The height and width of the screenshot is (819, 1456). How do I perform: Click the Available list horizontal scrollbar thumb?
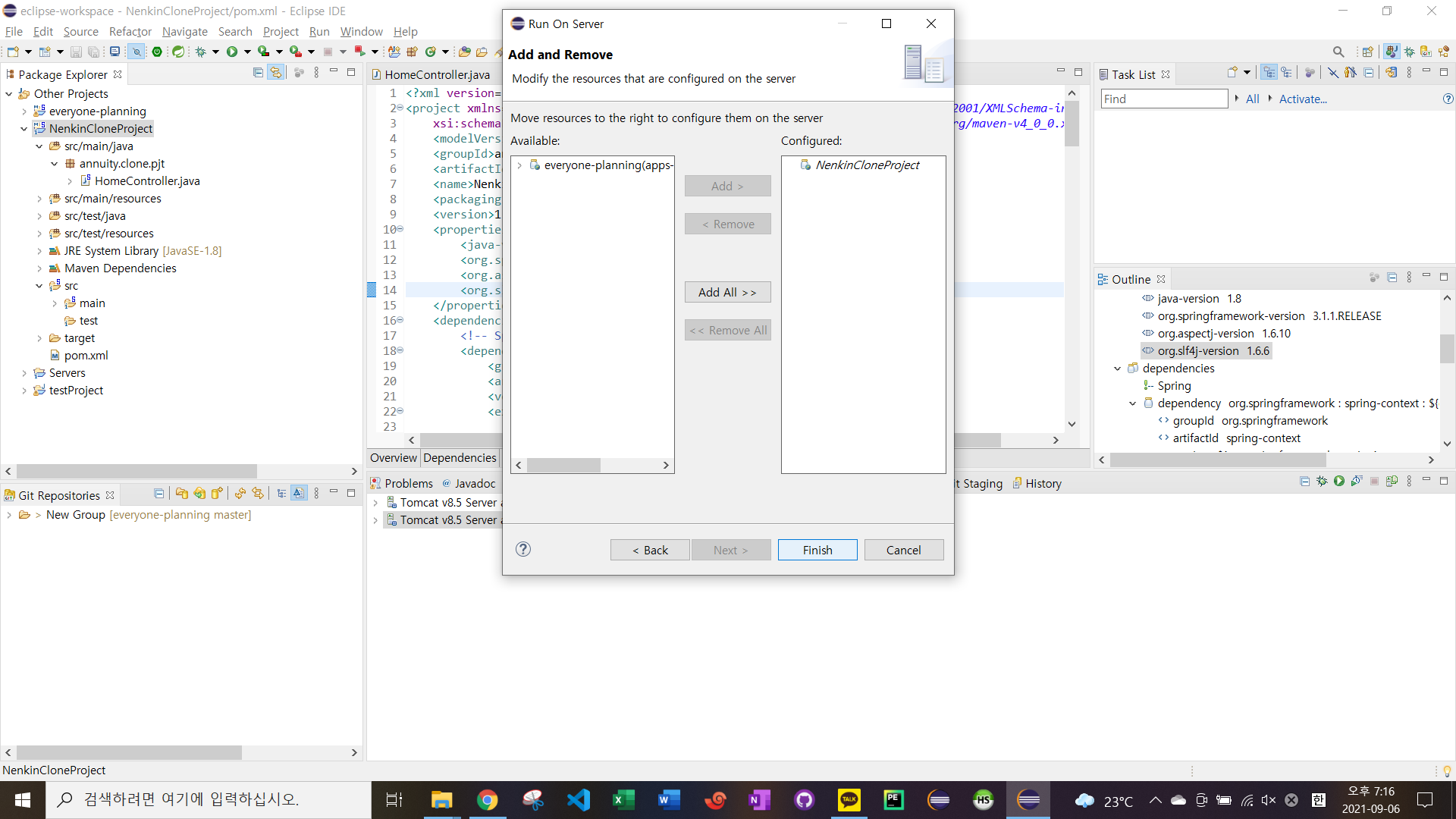click(563, 465)
